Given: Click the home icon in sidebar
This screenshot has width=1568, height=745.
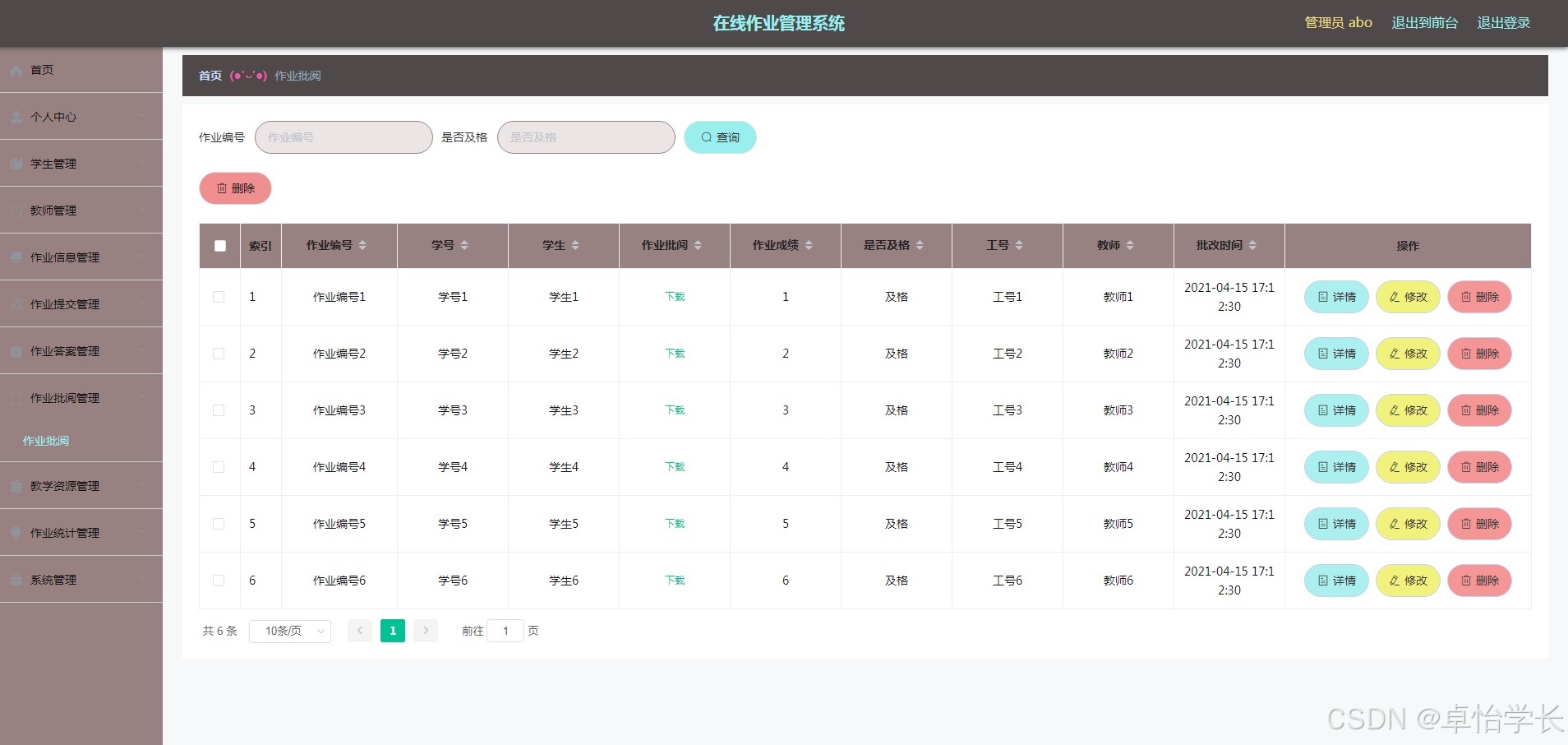Looking at the screenshot, I should [16, 71].
